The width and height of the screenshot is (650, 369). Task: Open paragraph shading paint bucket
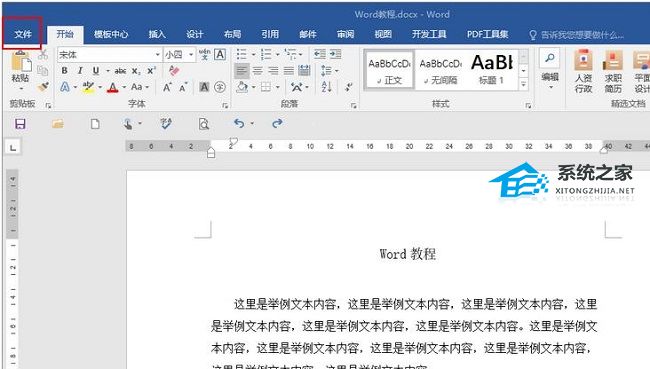point(242,87)
